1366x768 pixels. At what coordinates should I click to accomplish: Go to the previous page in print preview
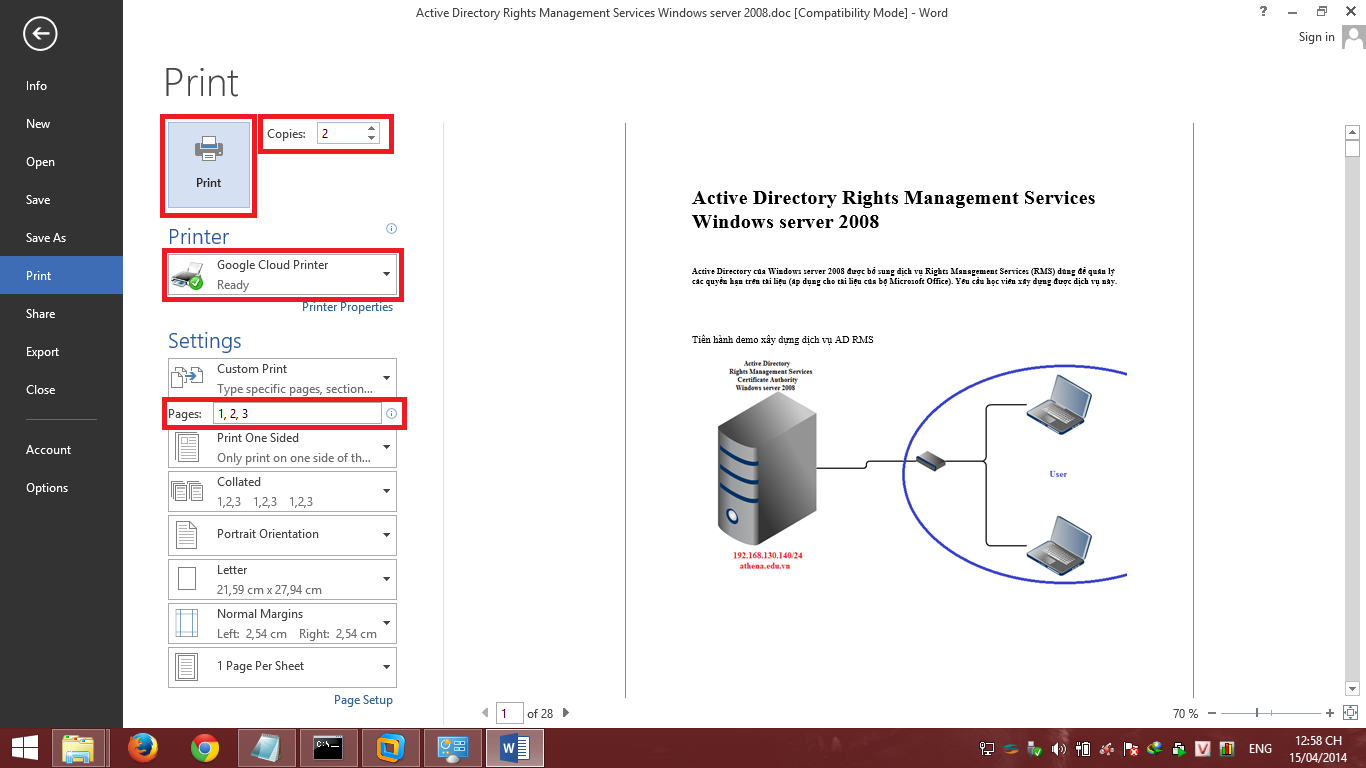point(486,713)
